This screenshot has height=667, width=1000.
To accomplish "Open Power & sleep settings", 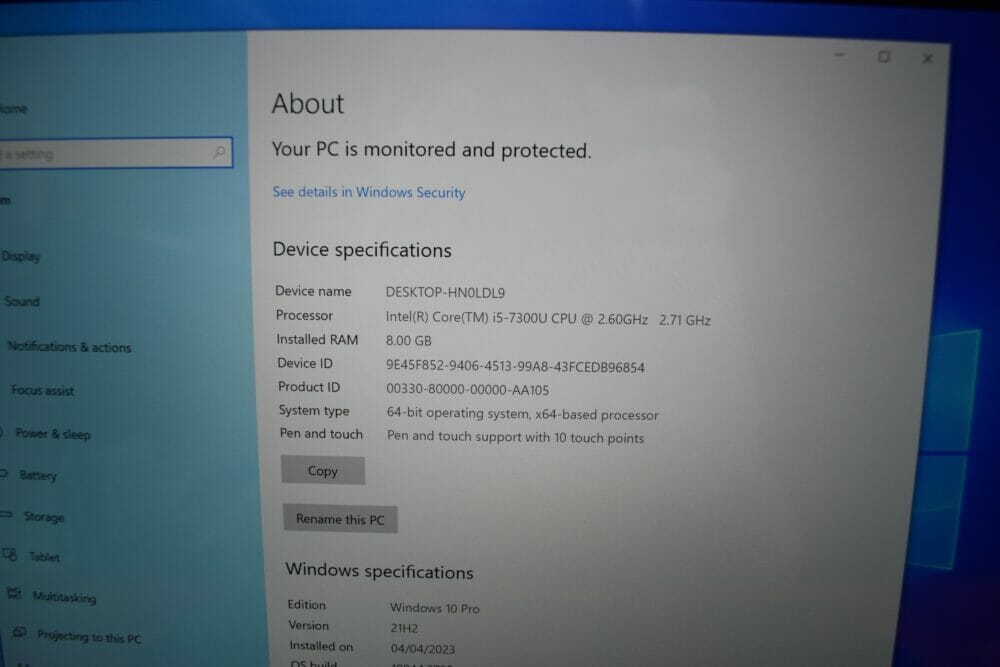I will coord(53,434).
